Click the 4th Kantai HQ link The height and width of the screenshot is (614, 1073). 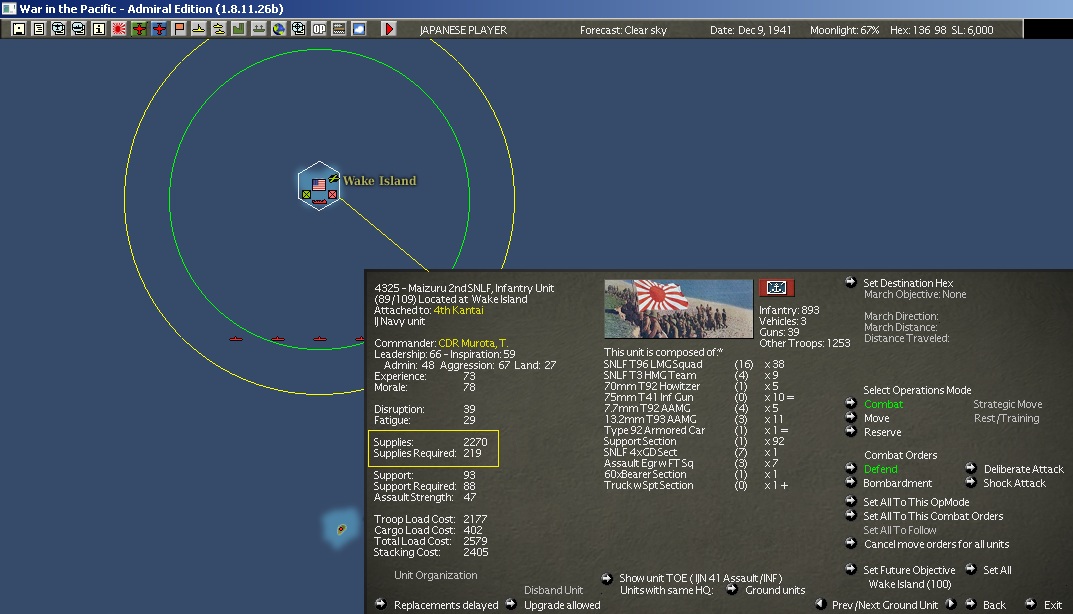pyautogui.click(x=458, y=310)
